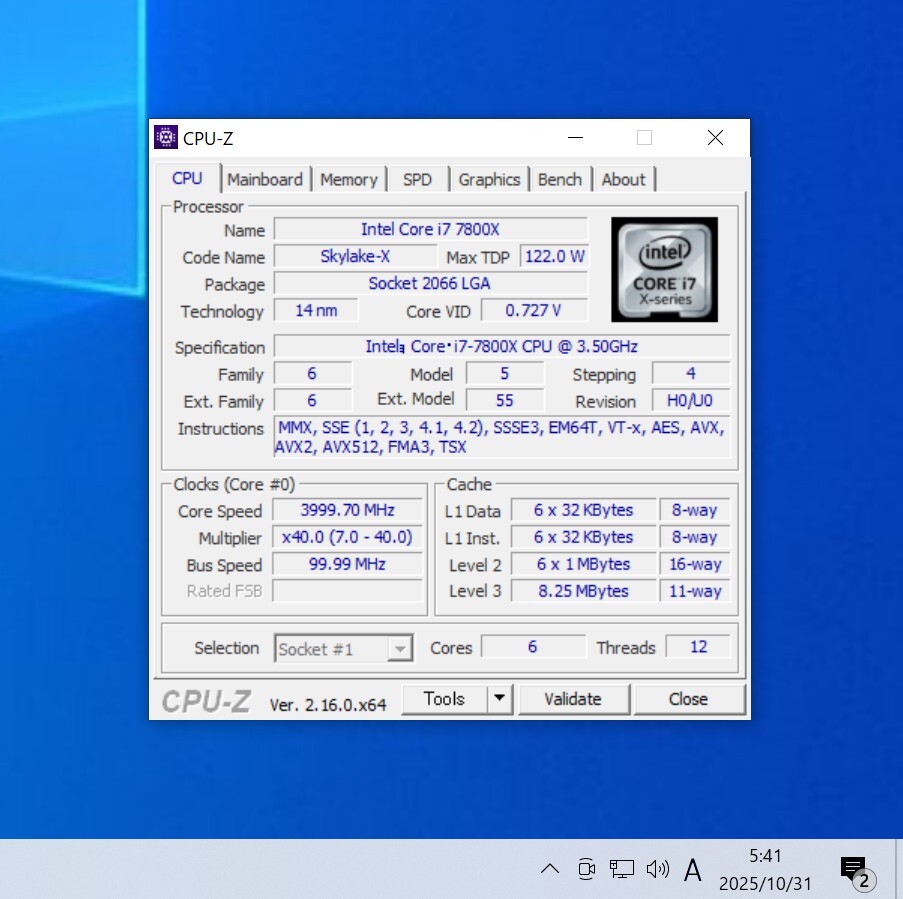Open the About tab

point(623,180)
